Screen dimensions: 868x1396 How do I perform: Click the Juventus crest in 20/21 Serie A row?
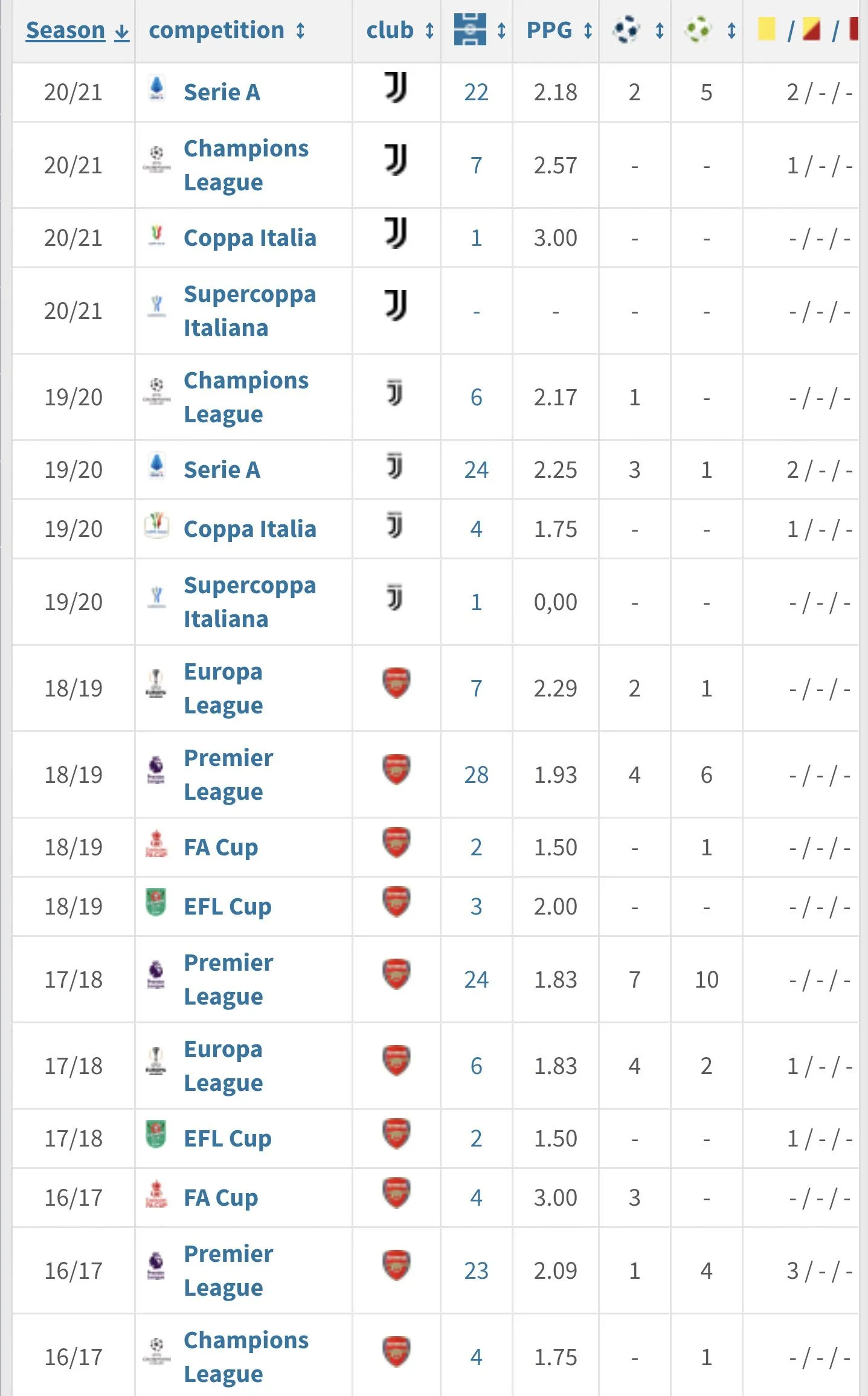(x=396, y=88)
